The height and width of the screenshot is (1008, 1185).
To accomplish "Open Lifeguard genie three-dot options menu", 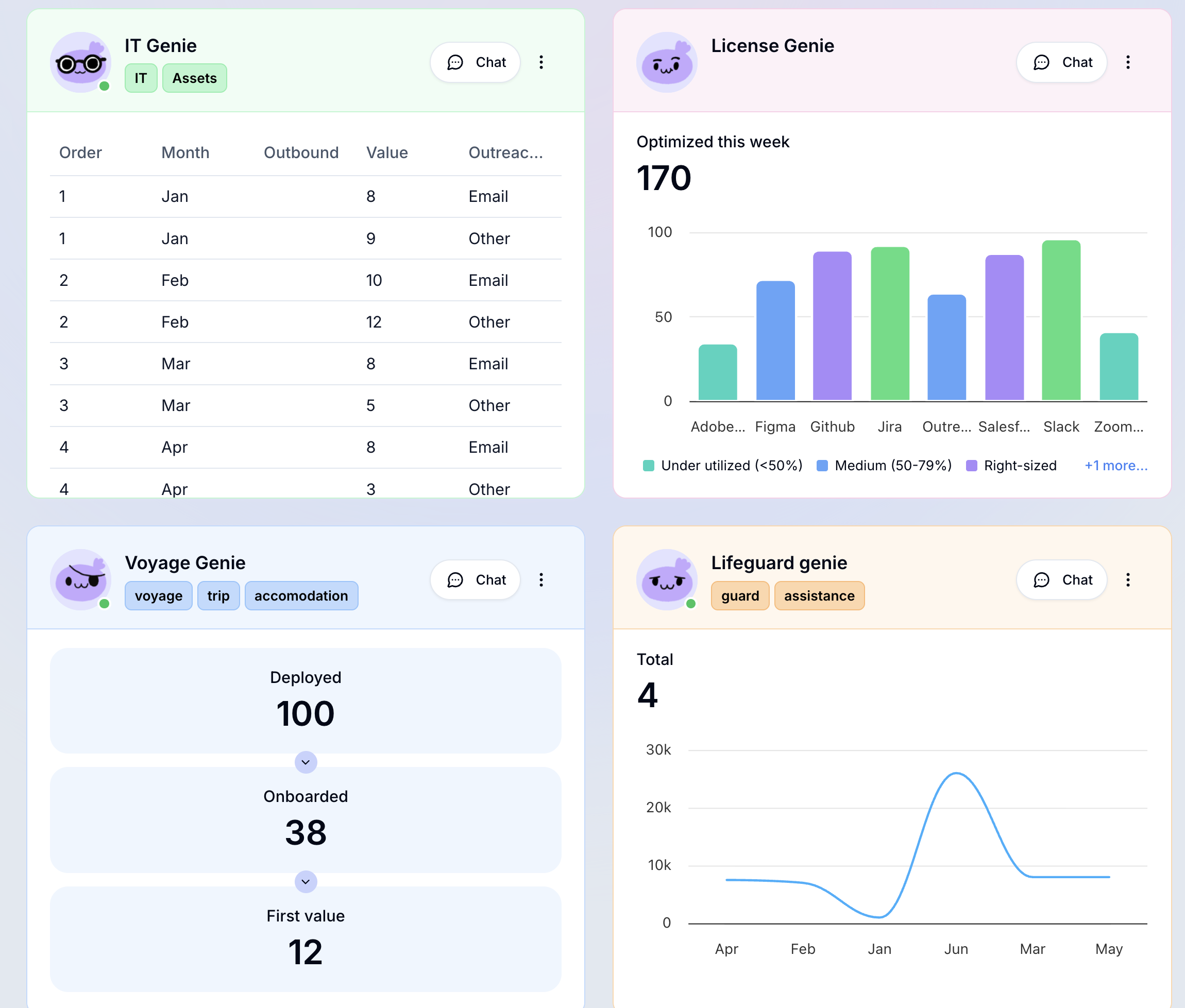I will [1127, 579].
